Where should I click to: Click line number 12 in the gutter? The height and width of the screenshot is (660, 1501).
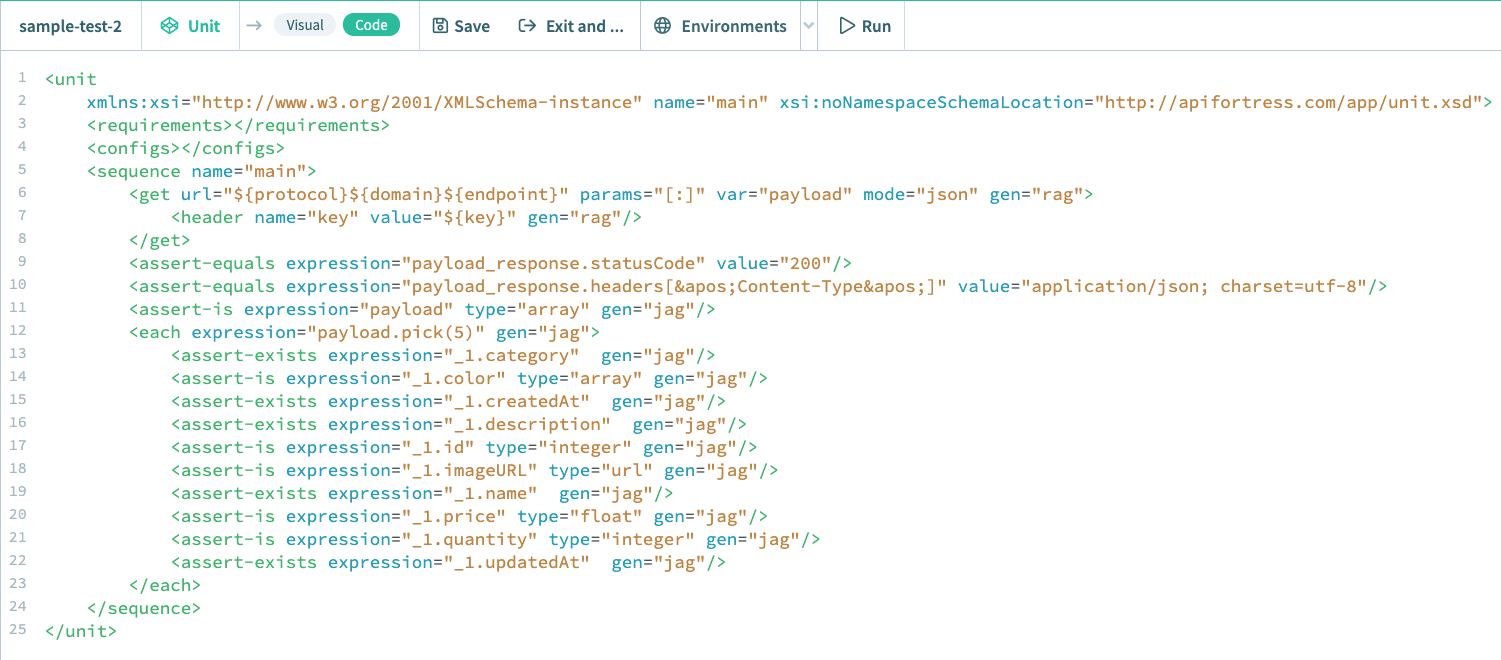pyautogui.click(x=22, y=331)
